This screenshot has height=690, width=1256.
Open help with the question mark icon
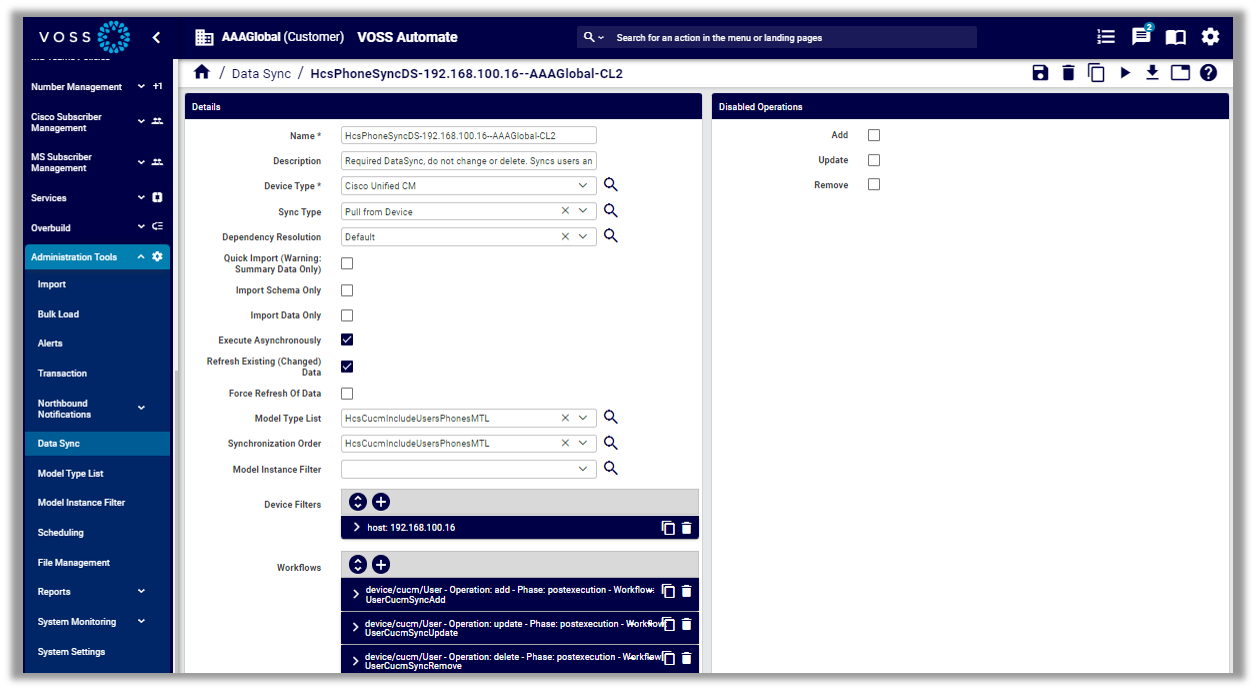coord(1208,72)
